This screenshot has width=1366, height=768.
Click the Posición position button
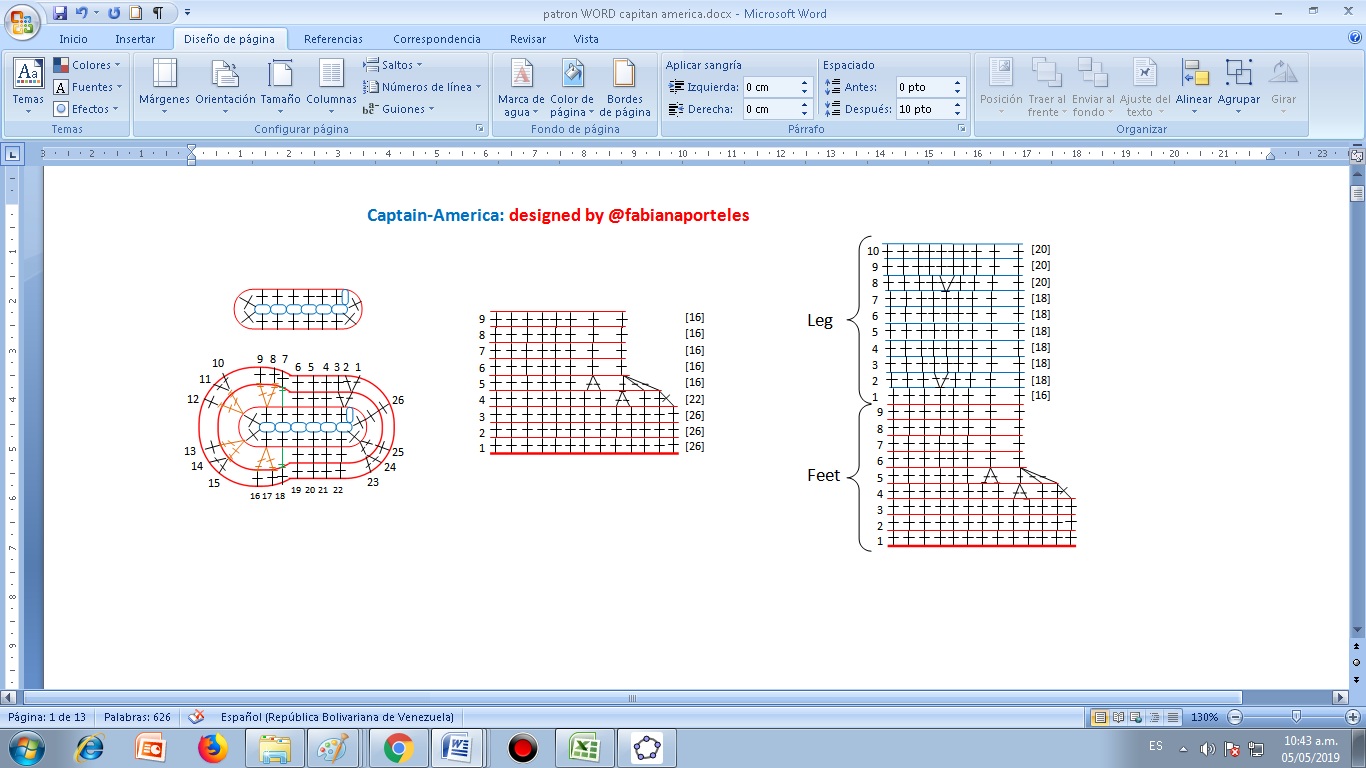1001,86
